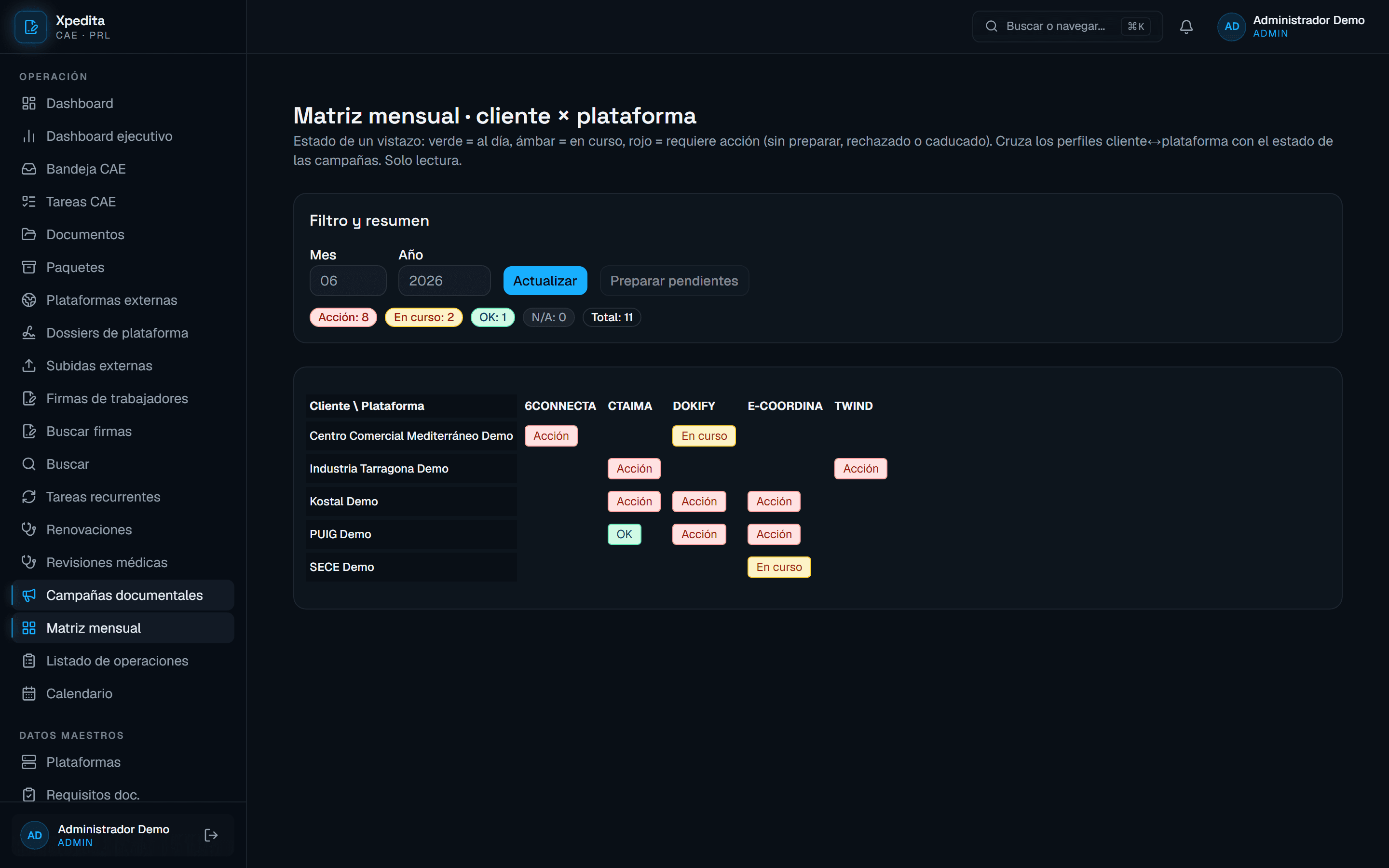Click the AD avatar in the top header
The height and width of the screenshot is (868, 1389).
[1231, 27]
